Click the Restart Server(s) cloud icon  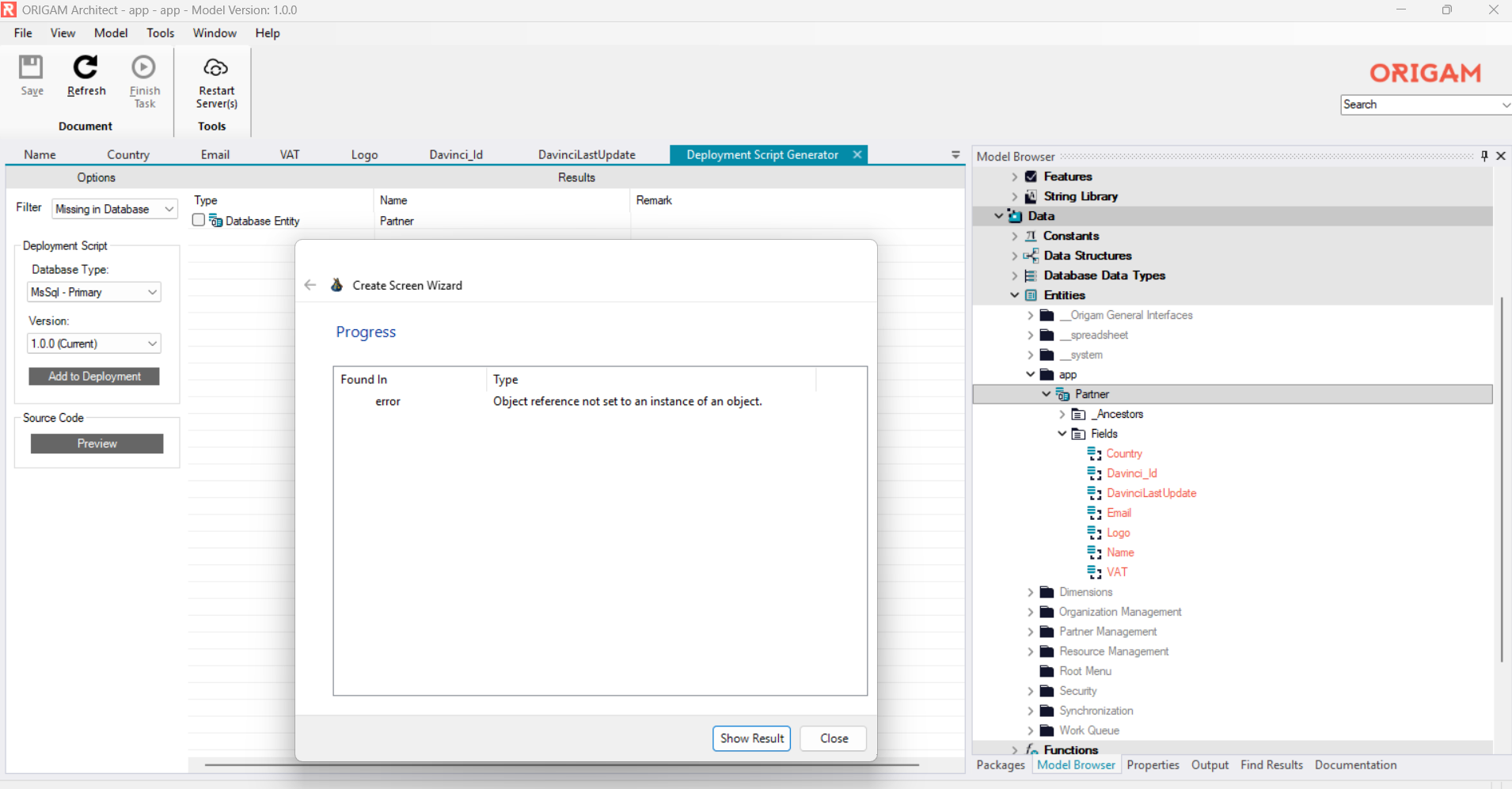tap(216, 67)
